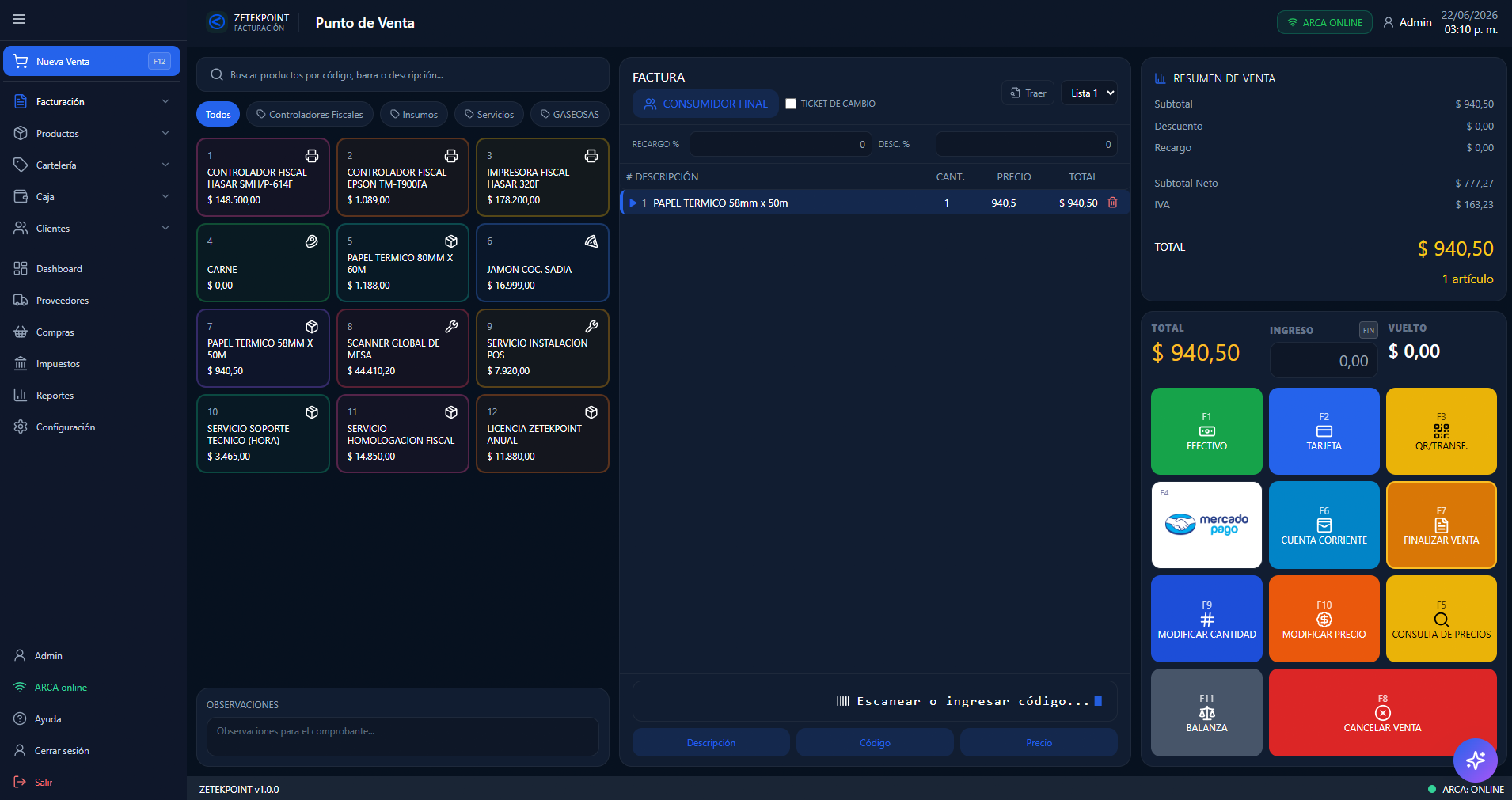This screenshot has width=1512, height=800.
Task: Add JAMON COC. SADIA product card
Action: (x=542, y=263)
